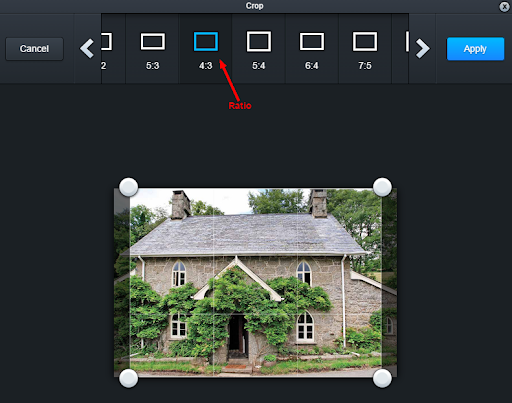The image size is (512, 403).
Task: Click the bottom-left crop handle
Action: 129,378
